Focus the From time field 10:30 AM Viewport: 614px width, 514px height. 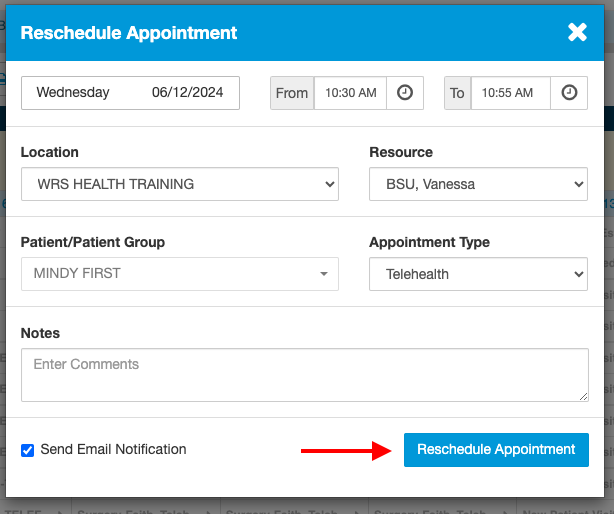tap(352, 93)
